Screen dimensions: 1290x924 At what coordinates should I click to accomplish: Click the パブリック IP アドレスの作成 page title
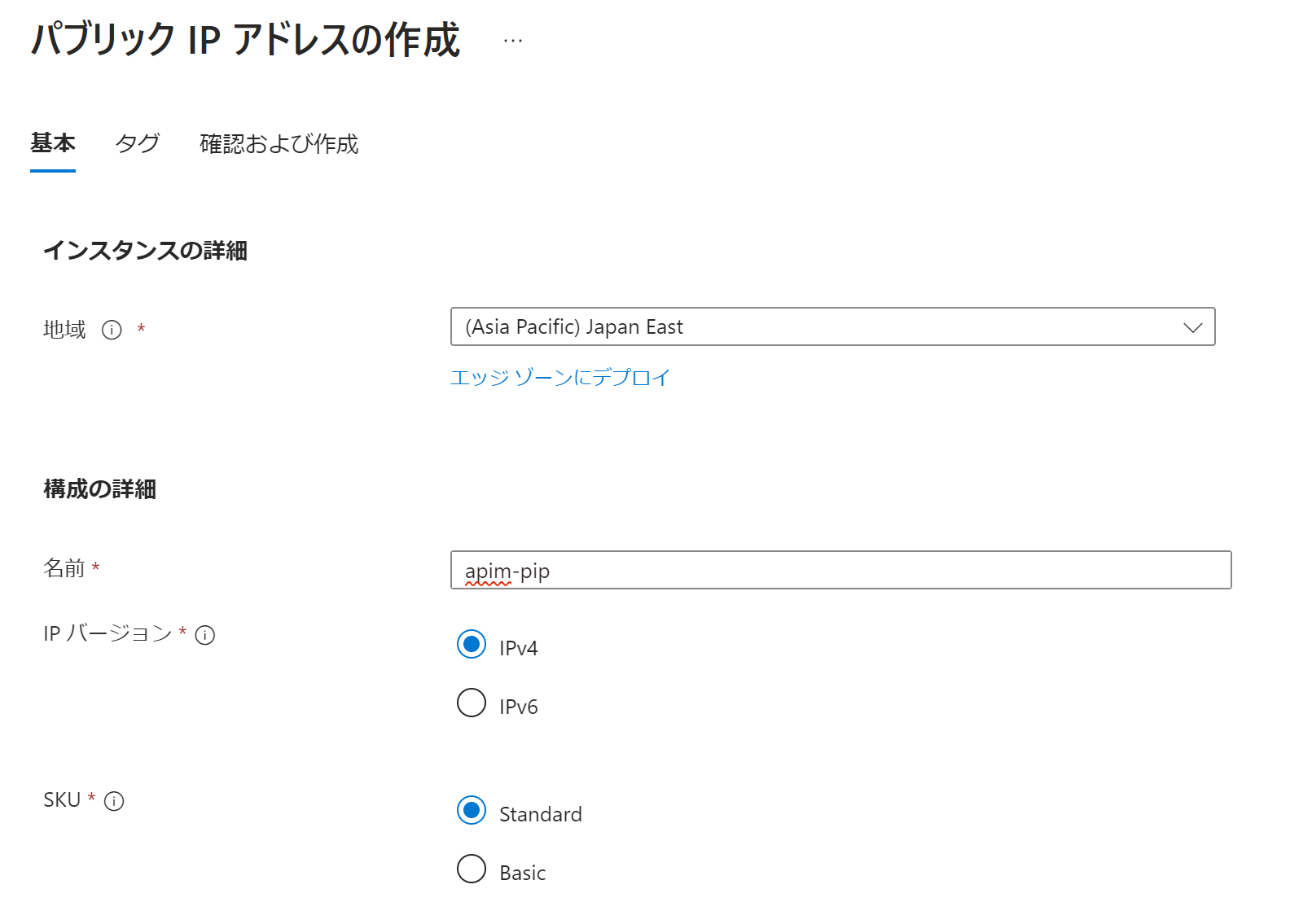[245, 40]
